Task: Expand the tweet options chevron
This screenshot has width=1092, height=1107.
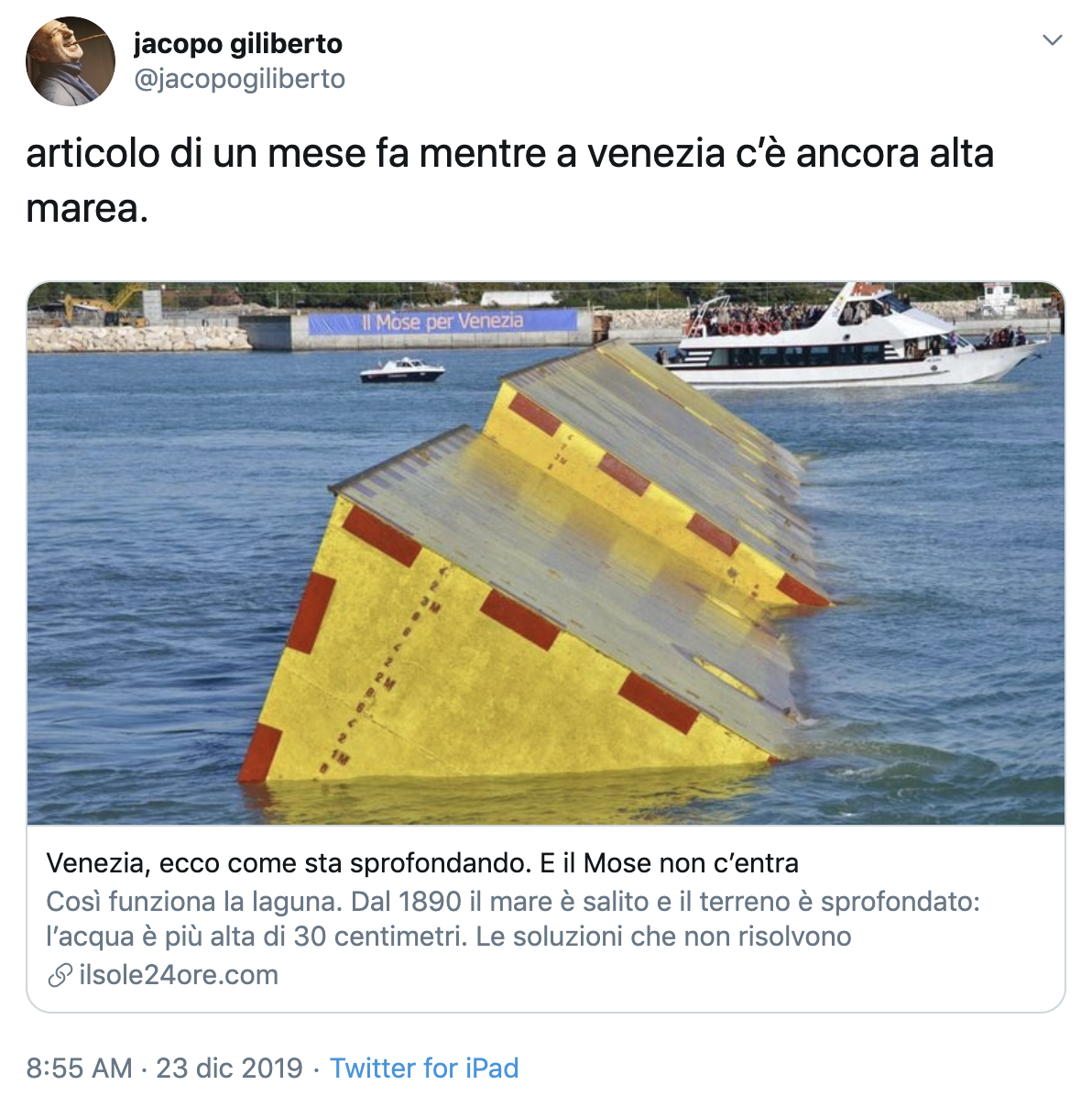Action: 1053,40
